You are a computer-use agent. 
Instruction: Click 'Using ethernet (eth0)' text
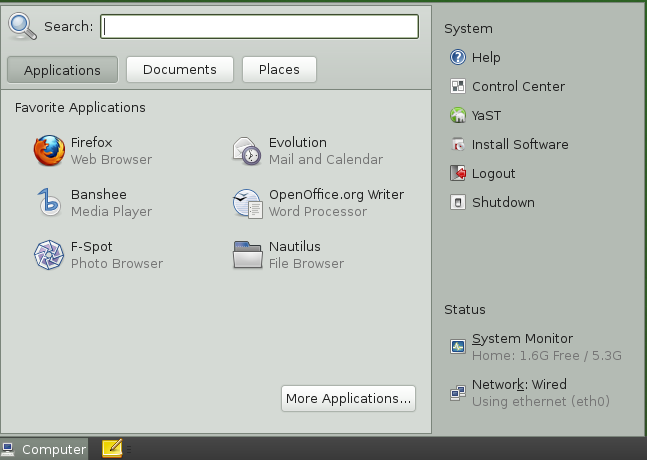coord(541,401)
